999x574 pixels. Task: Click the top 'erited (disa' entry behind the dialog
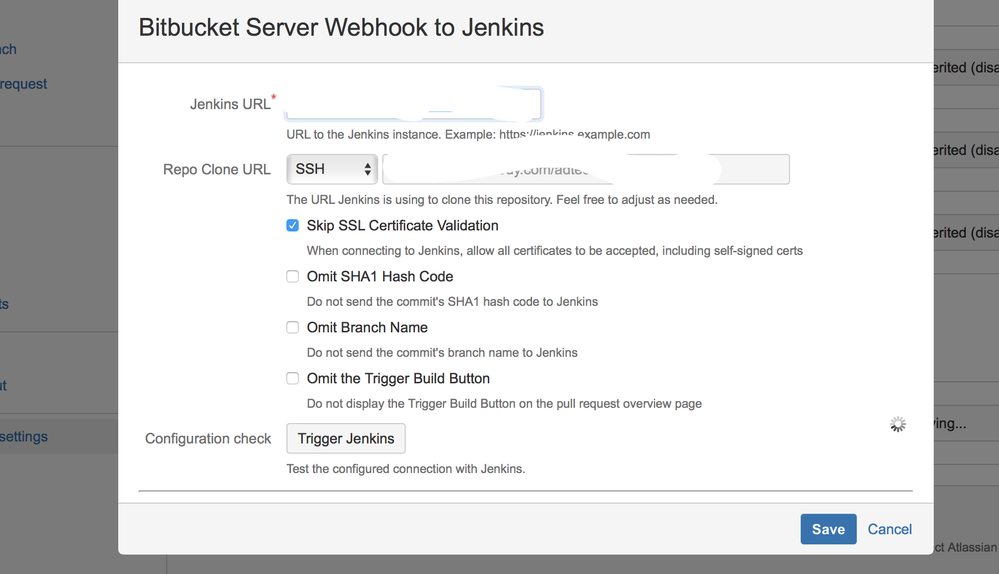click(965, 68)
